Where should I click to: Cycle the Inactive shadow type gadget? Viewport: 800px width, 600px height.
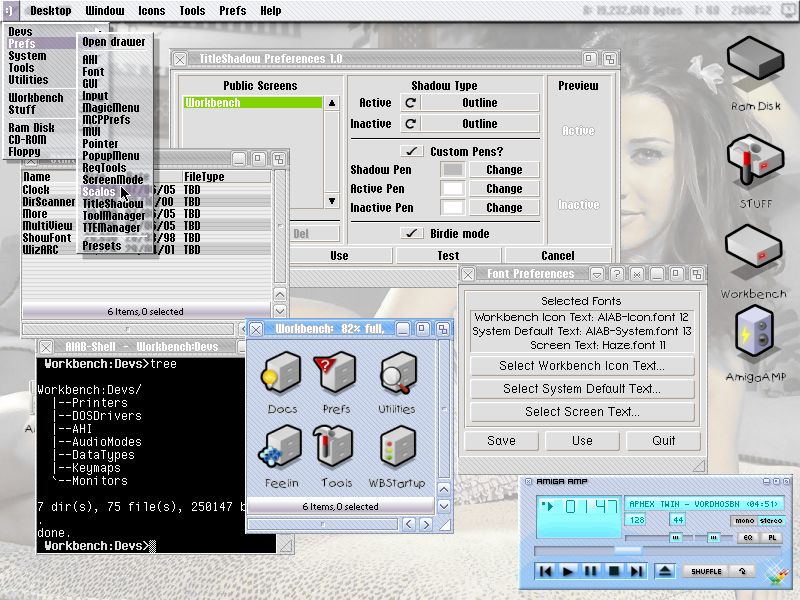point(469,124)
